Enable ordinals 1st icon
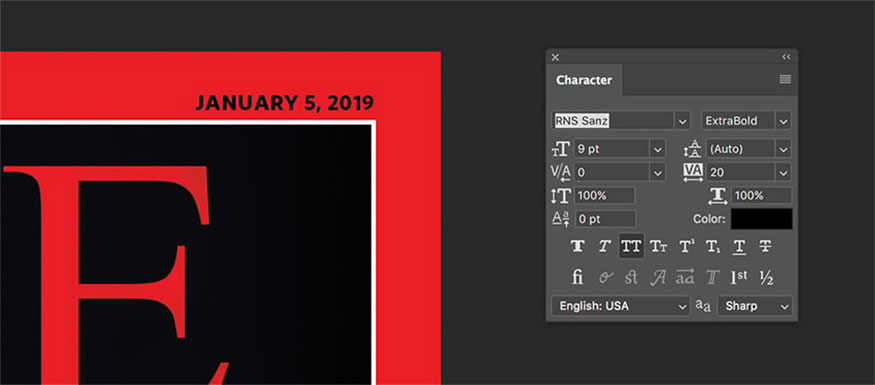The width and height of the screenshot is (875, 385). point(739,277)
